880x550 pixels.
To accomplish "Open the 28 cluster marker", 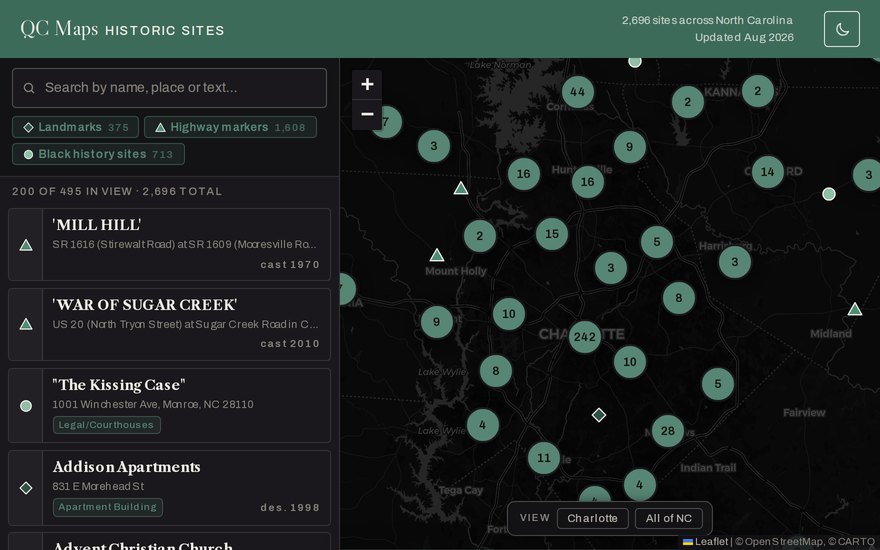I will click(x=667, y=431).
